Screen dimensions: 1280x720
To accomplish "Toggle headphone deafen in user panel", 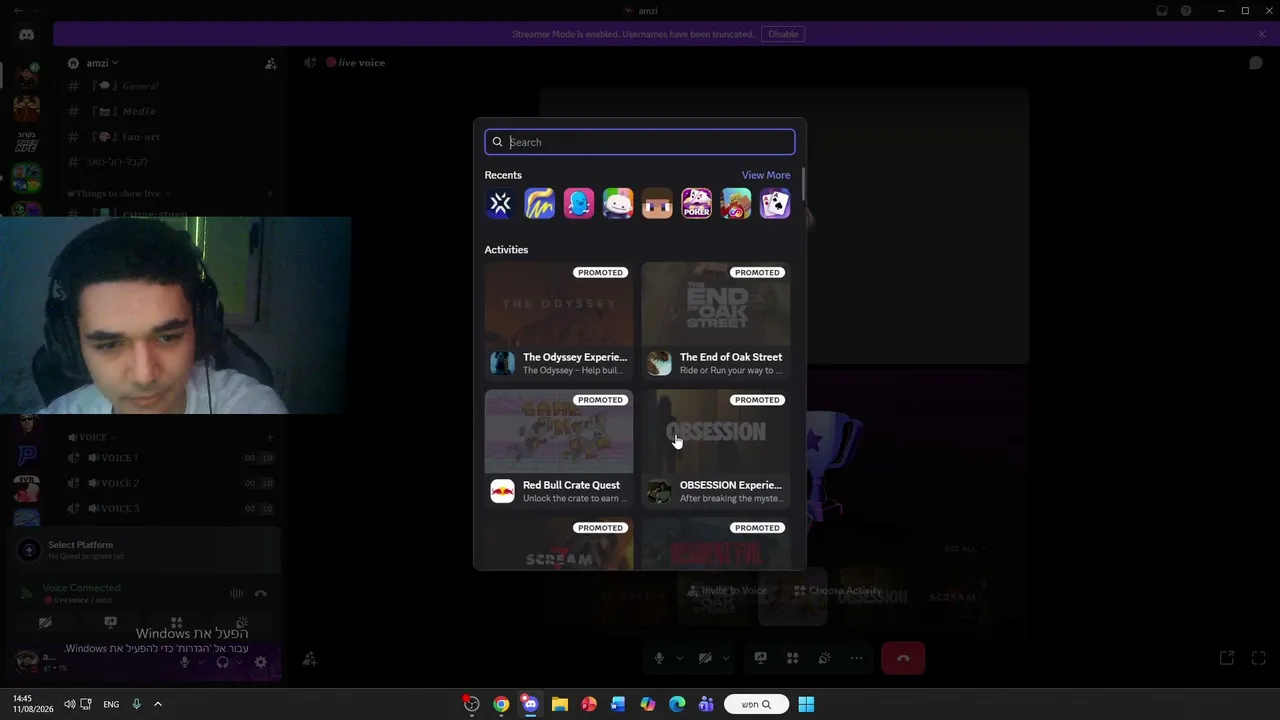I will (222, 662).
